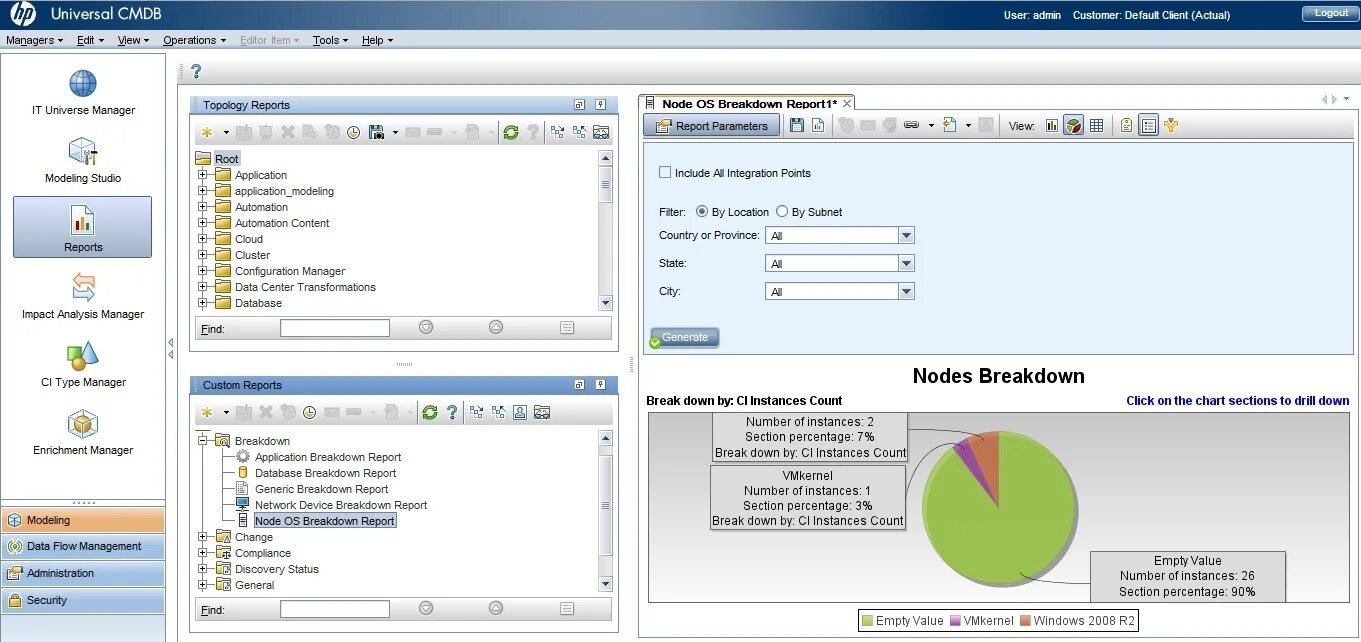This screenshot has height=642, width=1361.
Task: Expand the Cloud folder
Action: 202,239
